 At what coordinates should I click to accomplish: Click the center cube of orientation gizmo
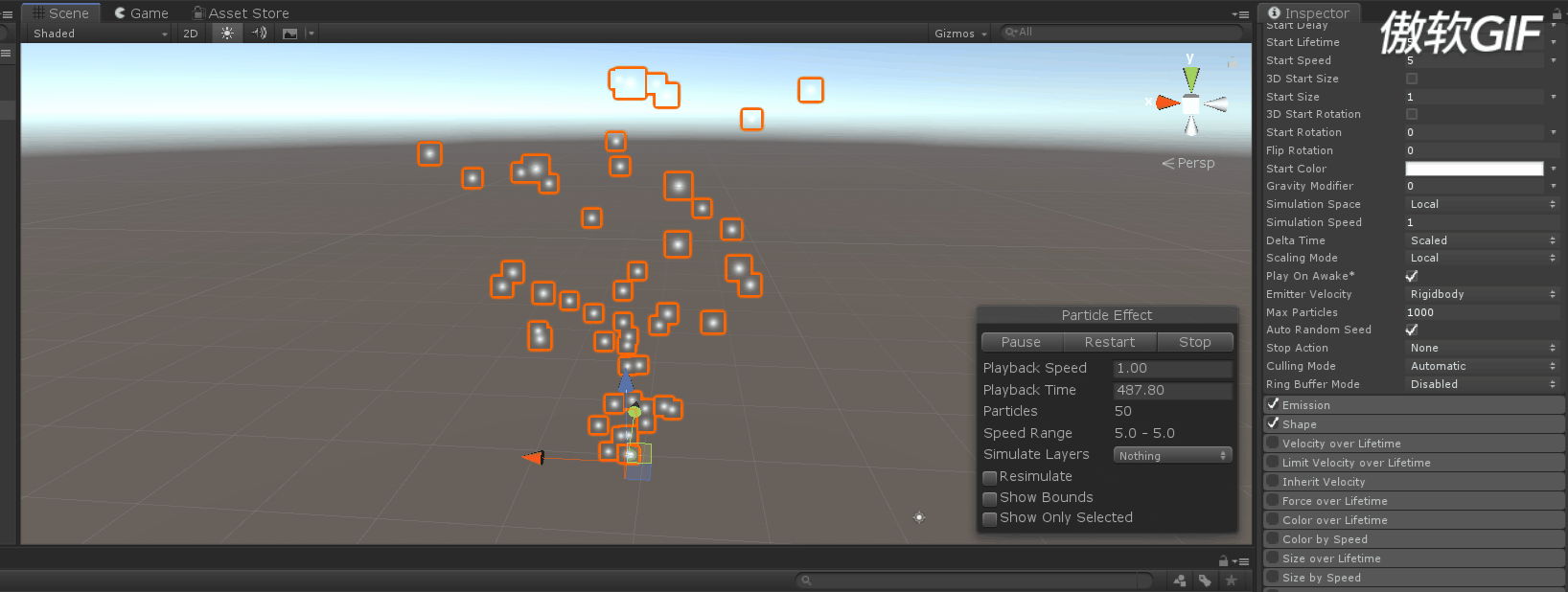click(x=1190, y=103)
